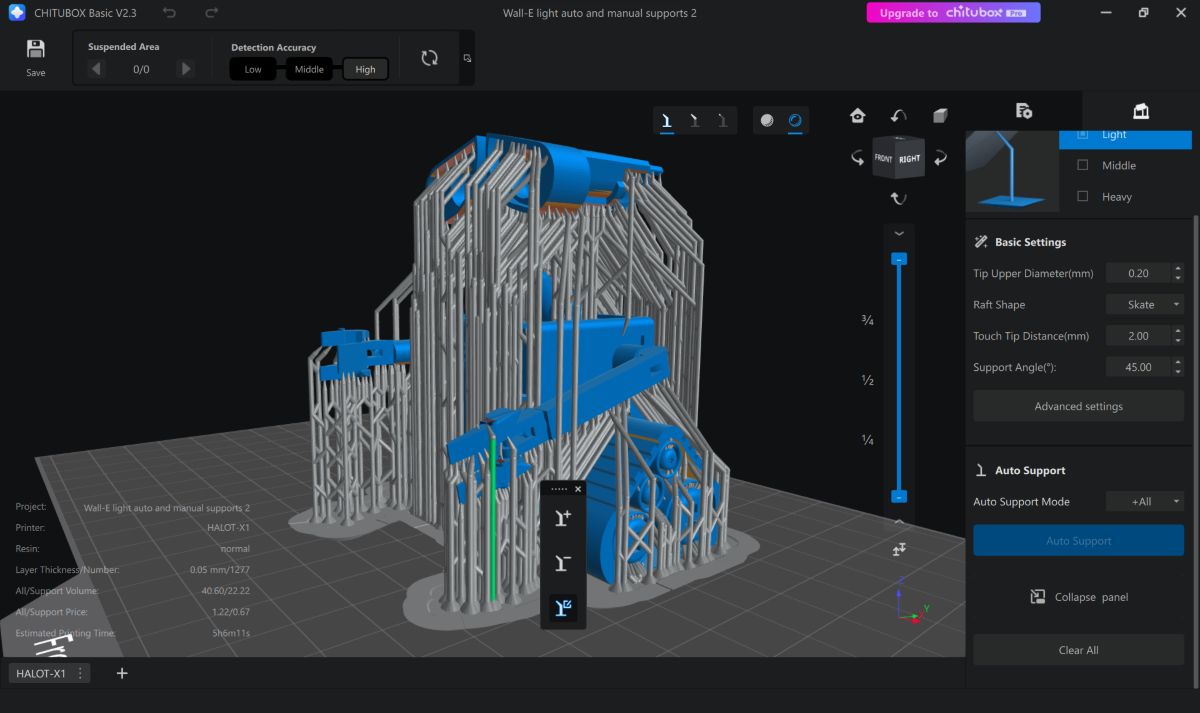Click Upgrade to Chitubox Pro banner

953,13
